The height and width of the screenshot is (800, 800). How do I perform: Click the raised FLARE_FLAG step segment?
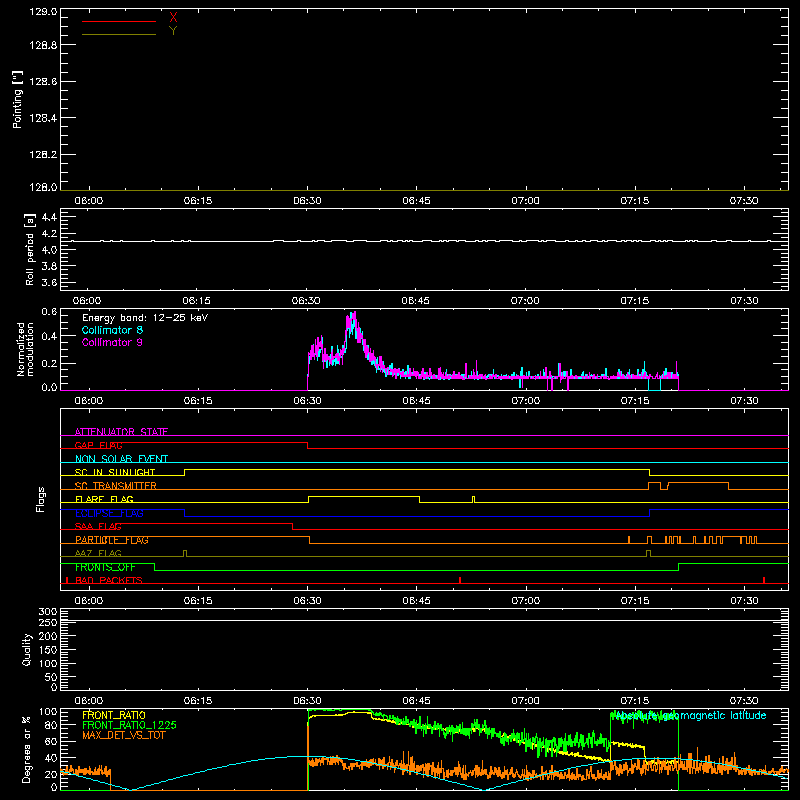pyautogui.click(x=364, y=496)
